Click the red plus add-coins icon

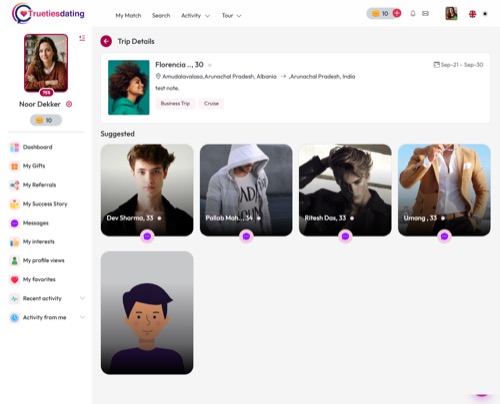pyautogui.click(x=397, y=13)
